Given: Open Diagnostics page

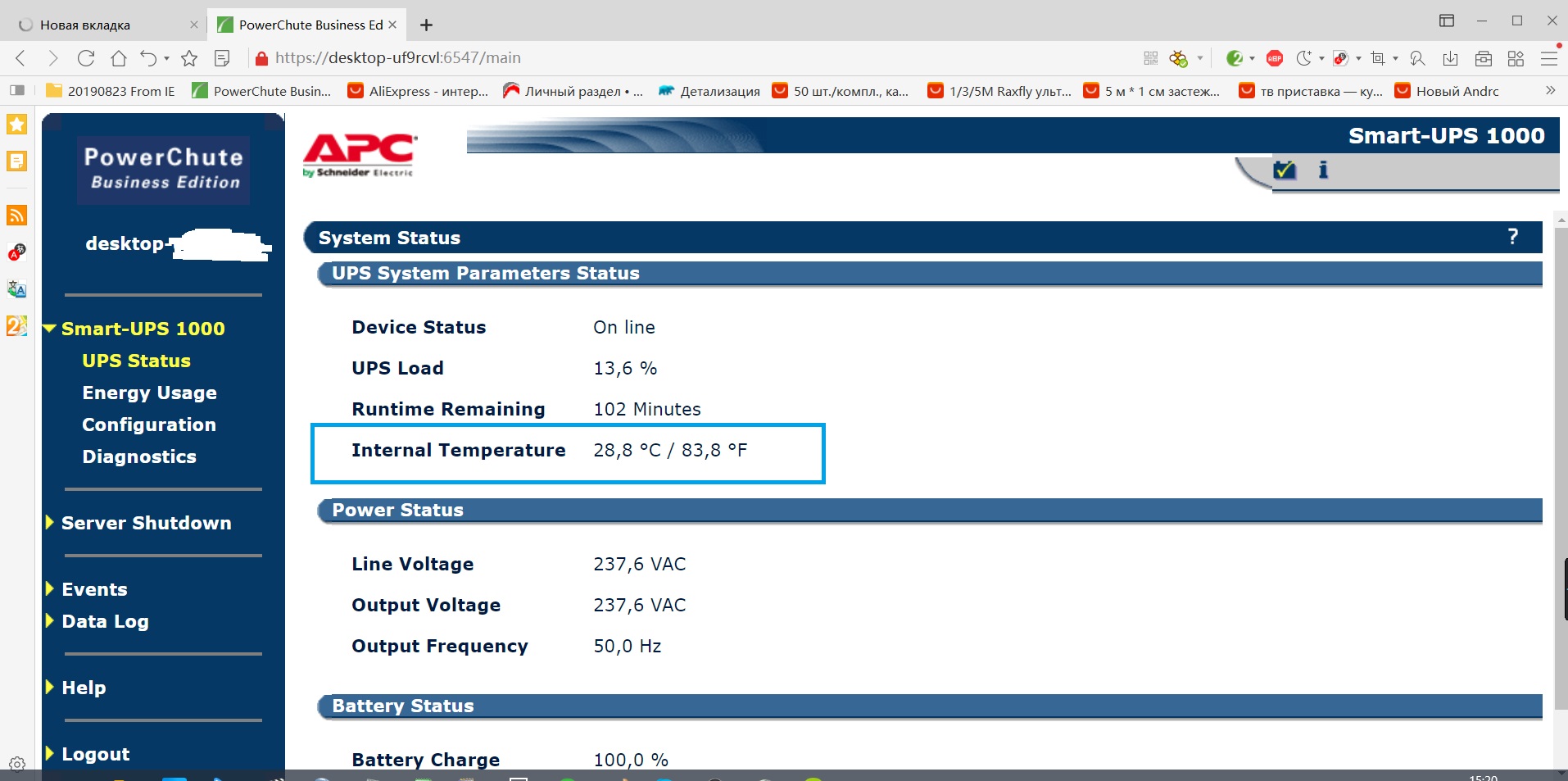Looking at the screenshot, I should (139, 456).
